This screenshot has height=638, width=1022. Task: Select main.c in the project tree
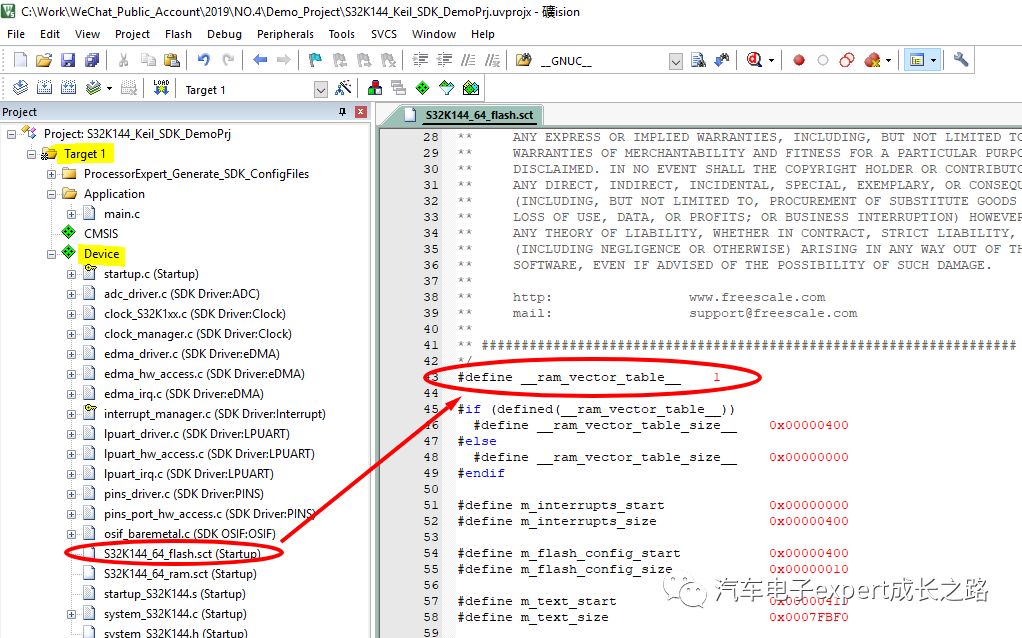[120, 213]
